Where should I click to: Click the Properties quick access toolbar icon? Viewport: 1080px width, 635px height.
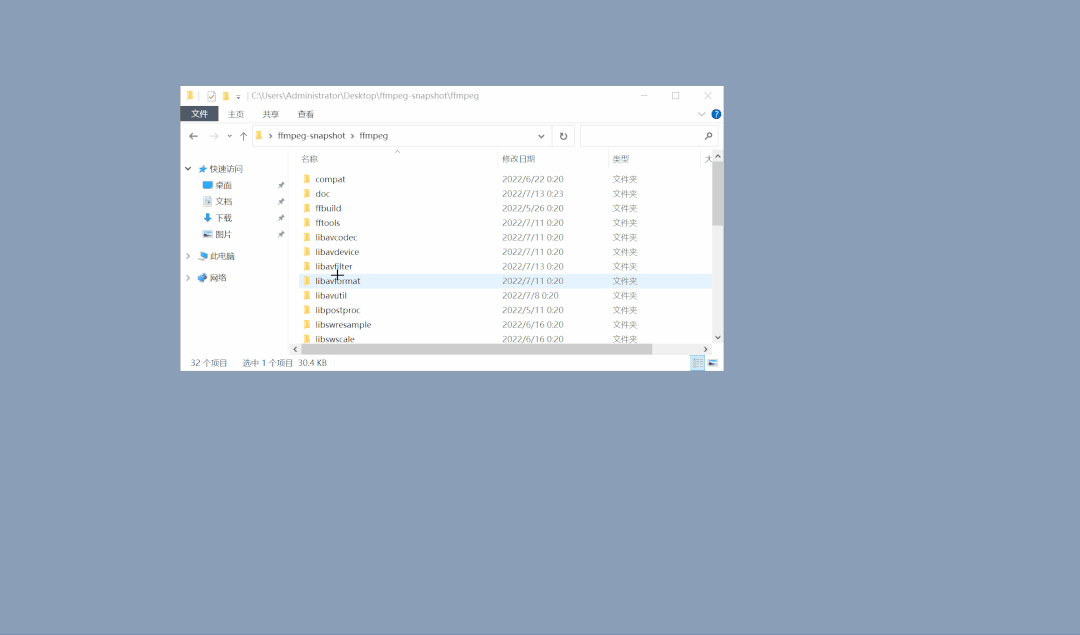(211, 96)
